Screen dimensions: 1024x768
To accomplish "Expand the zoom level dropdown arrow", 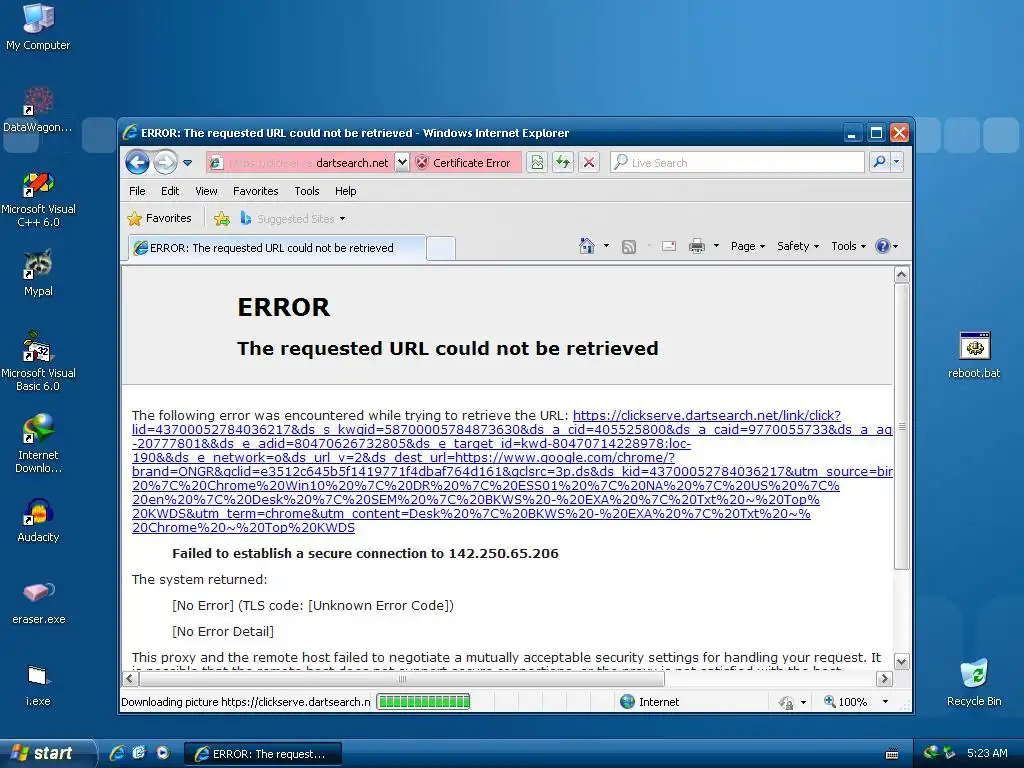I will coord(885,701).
